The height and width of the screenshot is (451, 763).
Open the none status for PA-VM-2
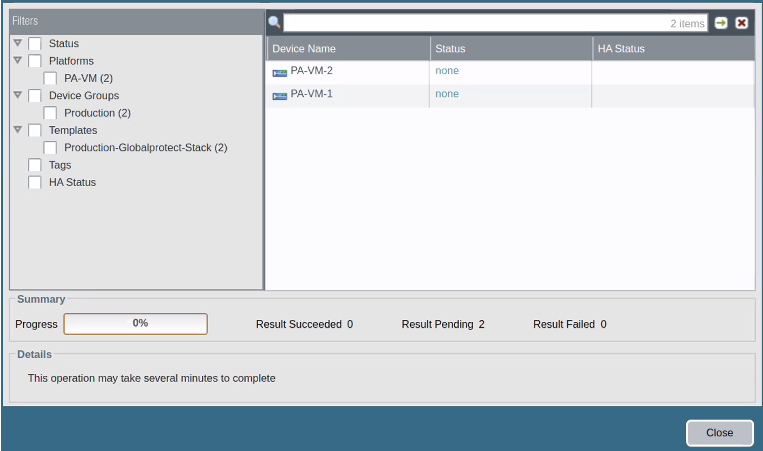[447, 71]
